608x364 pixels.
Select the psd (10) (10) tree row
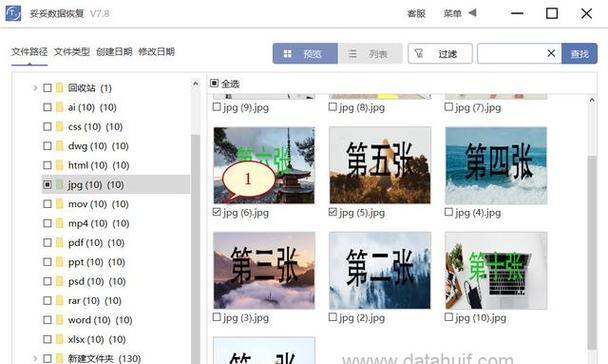coord(116,281)
